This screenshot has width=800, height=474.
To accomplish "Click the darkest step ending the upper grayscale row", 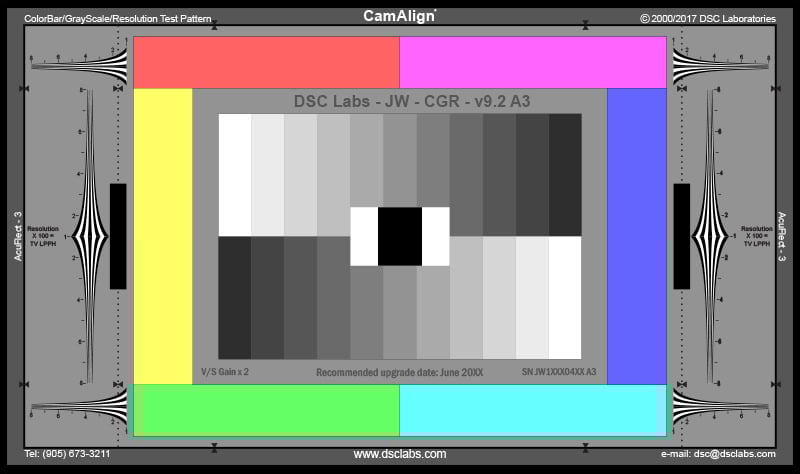I will (565, 175).
